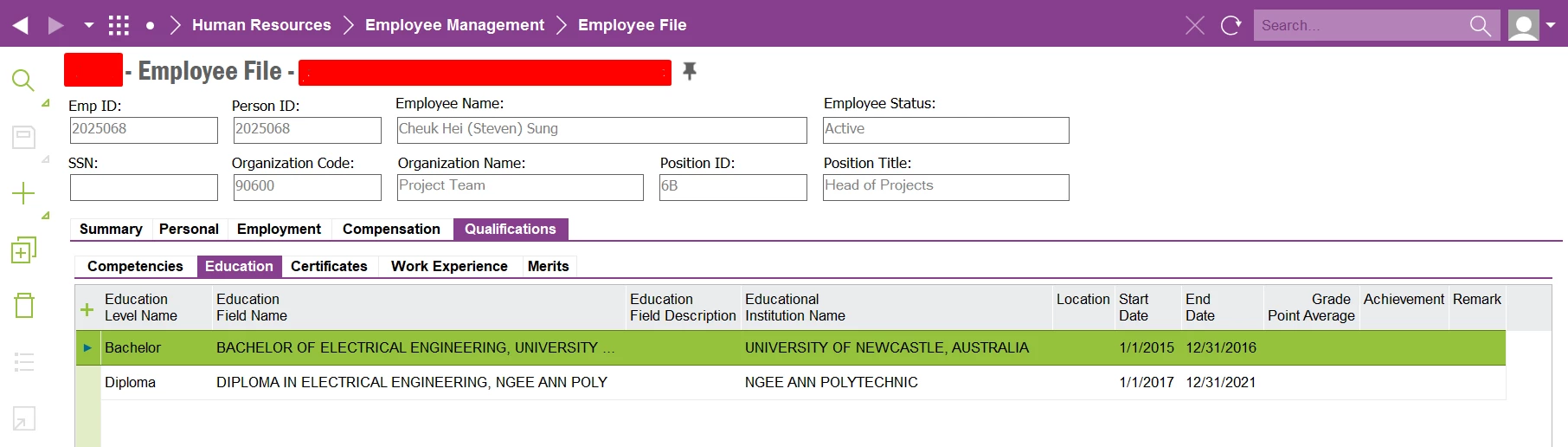Pin the Employee File page
The width and height of the screenshot is (1568, 447).
(x=690, y=71)
